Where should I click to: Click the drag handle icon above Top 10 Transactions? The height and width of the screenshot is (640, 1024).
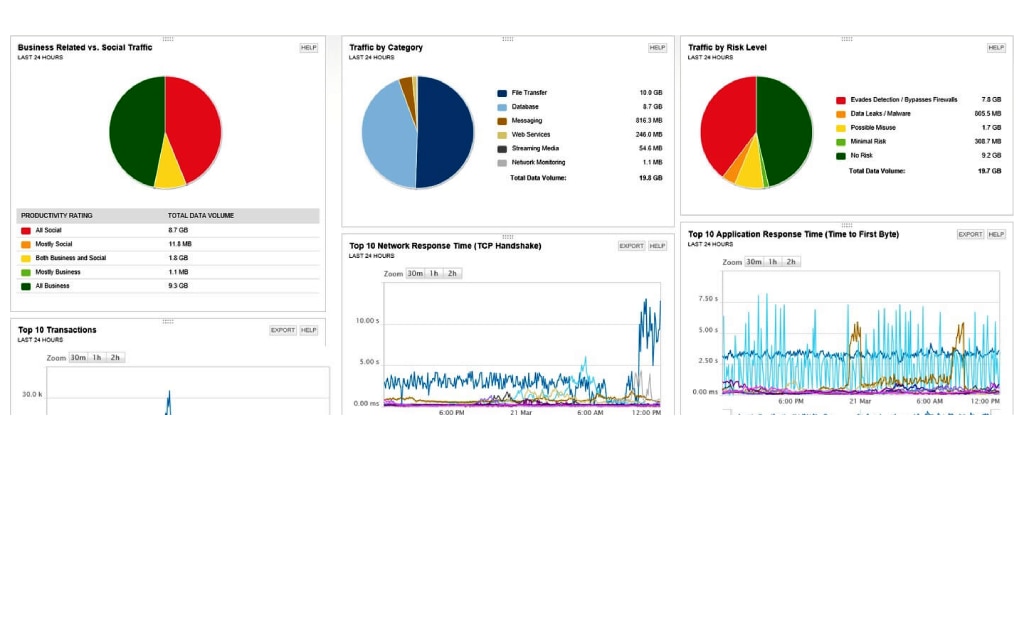pyautogui.click(x=167, y=322)
